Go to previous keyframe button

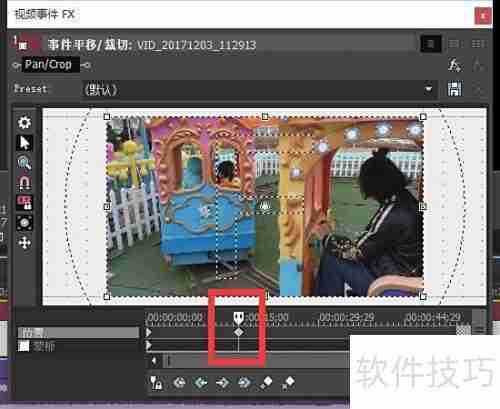click(x=201, y=383)
